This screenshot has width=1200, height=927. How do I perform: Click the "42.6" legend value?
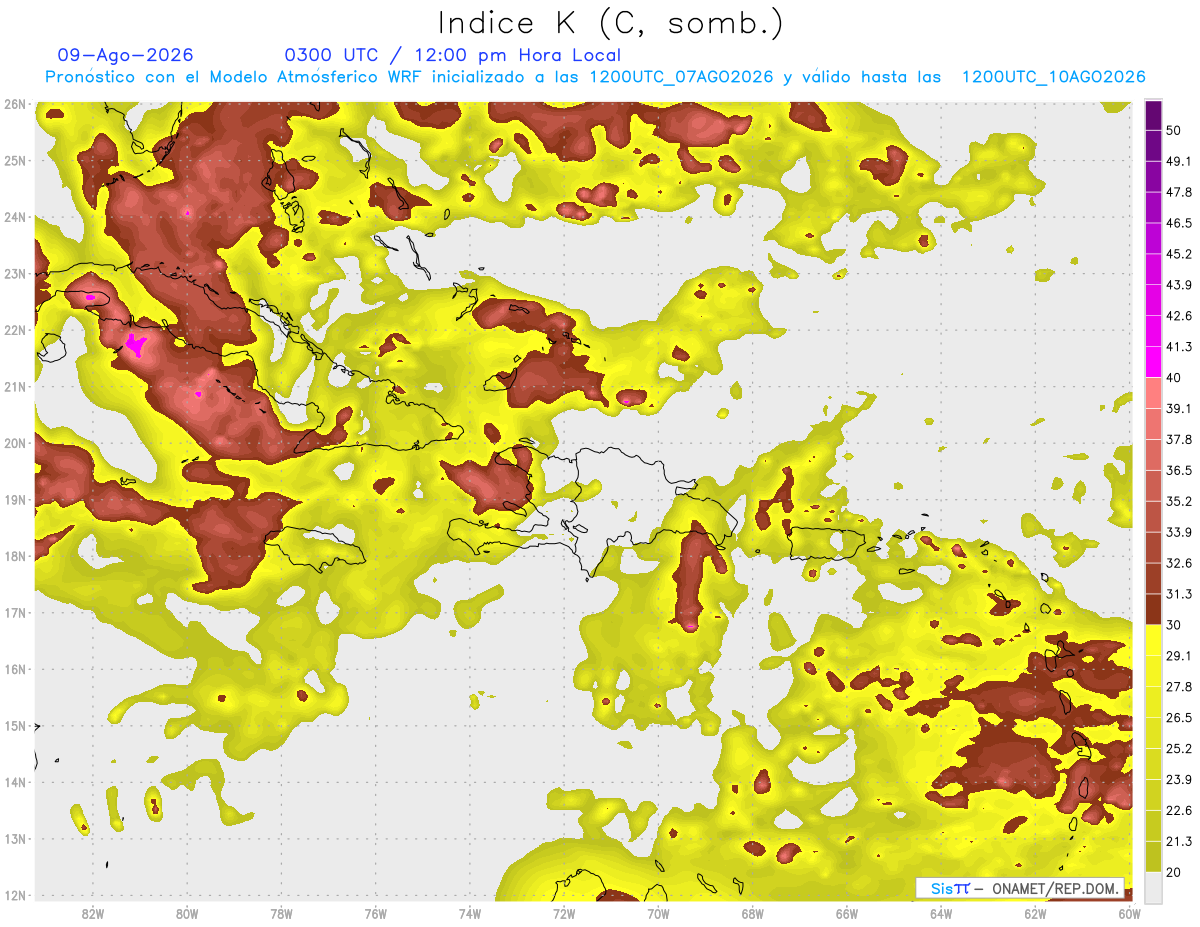pos(1178,316)
